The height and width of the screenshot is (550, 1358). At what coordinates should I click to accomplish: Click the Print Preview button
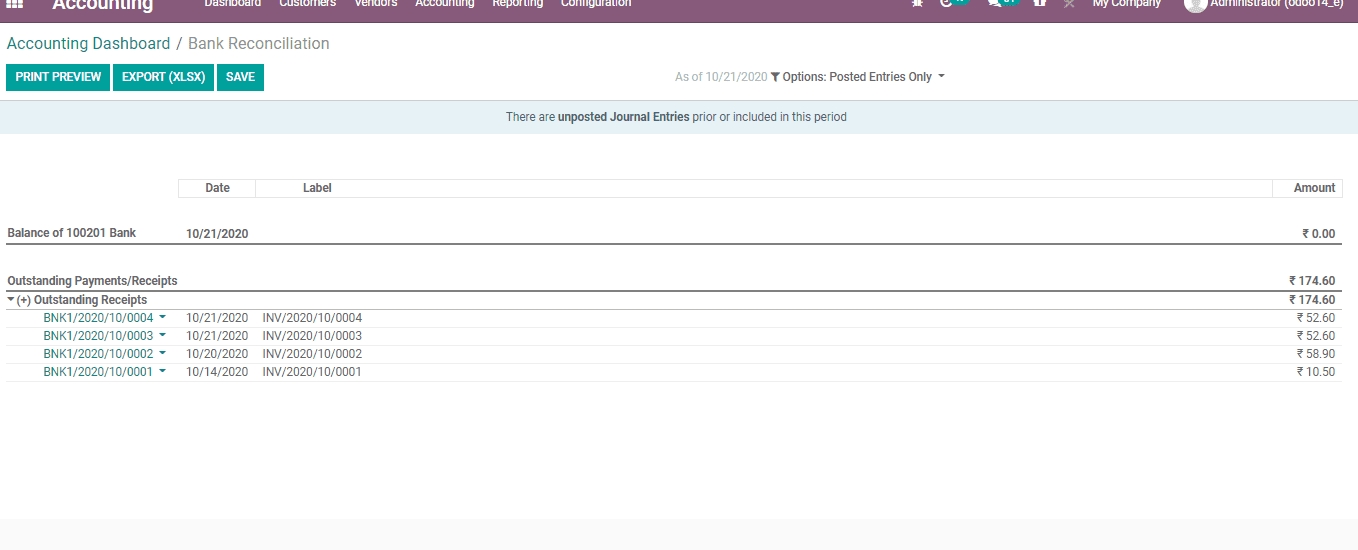click(x=58, y=77)
